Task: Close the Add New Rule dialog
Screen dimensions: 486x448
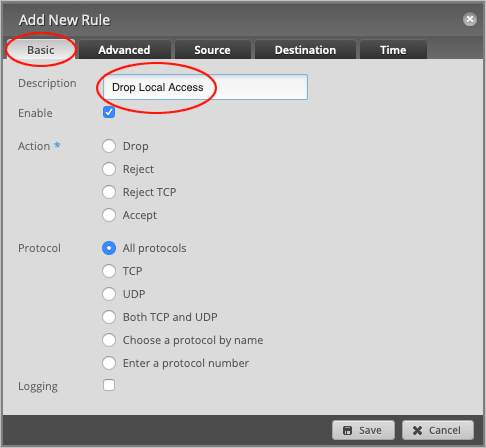Action: 470,19
